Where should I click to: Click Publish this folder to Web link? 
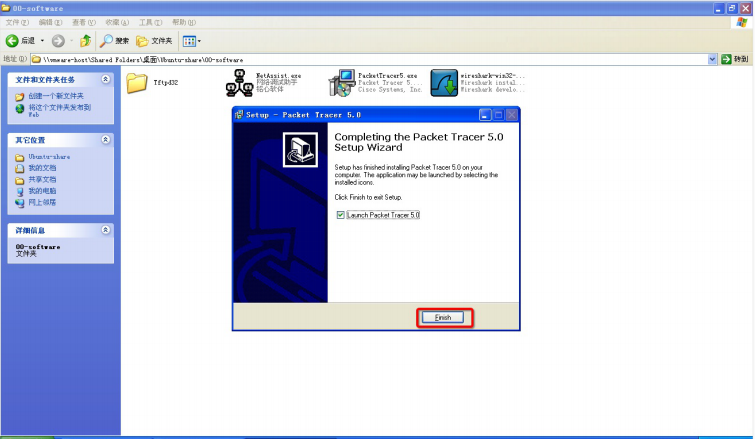(59, 111)
